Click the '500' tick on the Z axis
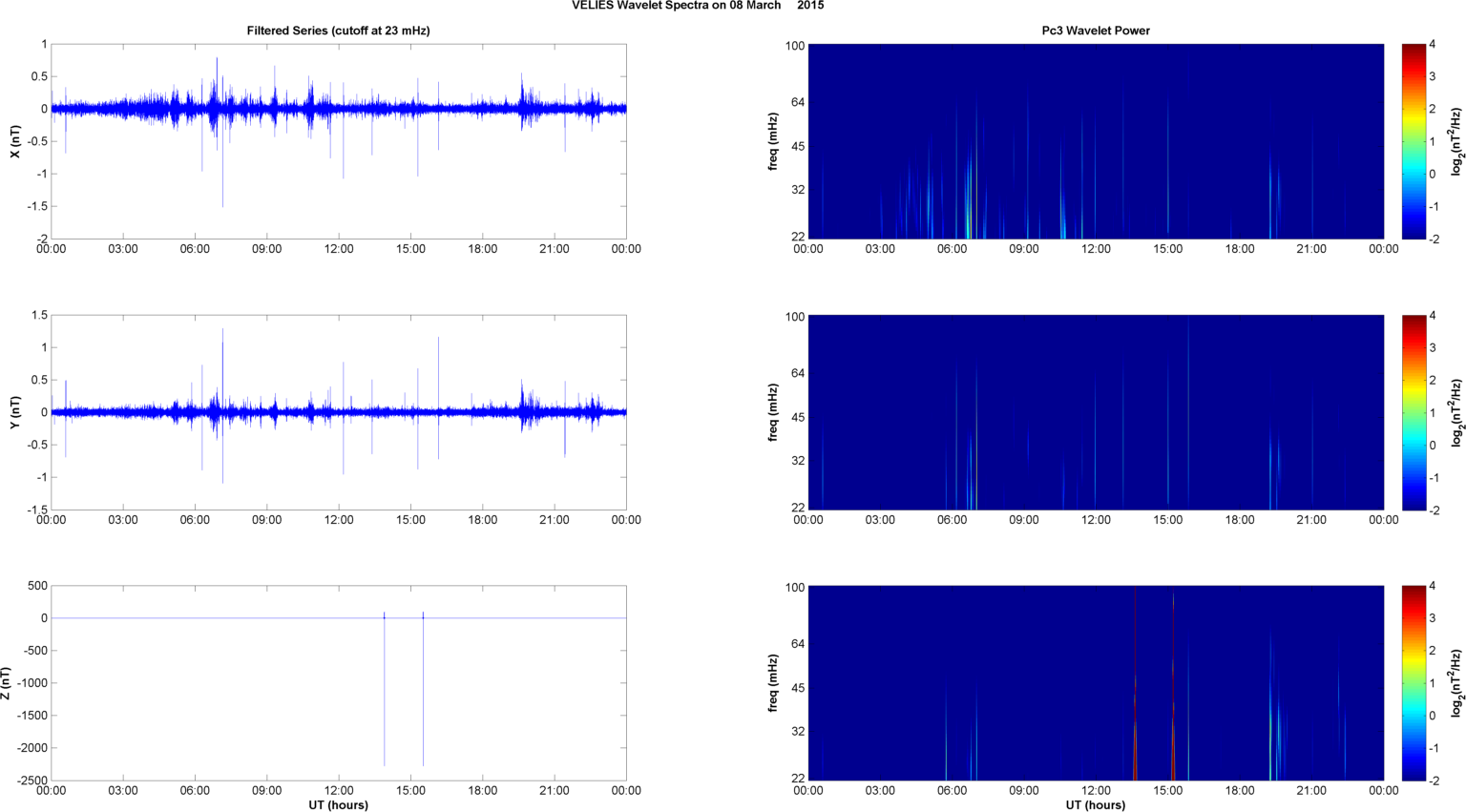The height and width of the screenshot is (812, 1466). pos(37,586)
